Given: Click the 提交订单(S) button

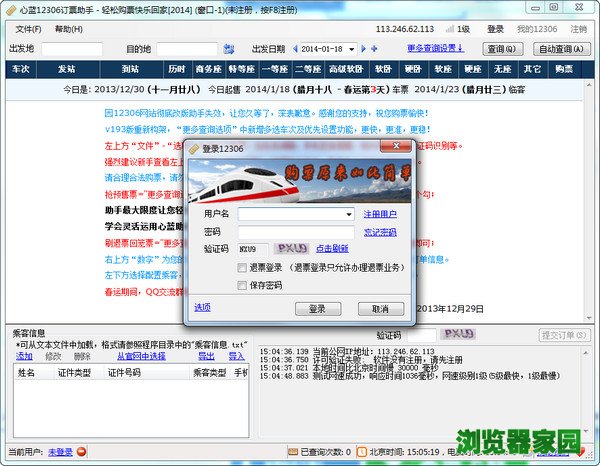Looking at the screenshot, I should (x=565, y=336).
